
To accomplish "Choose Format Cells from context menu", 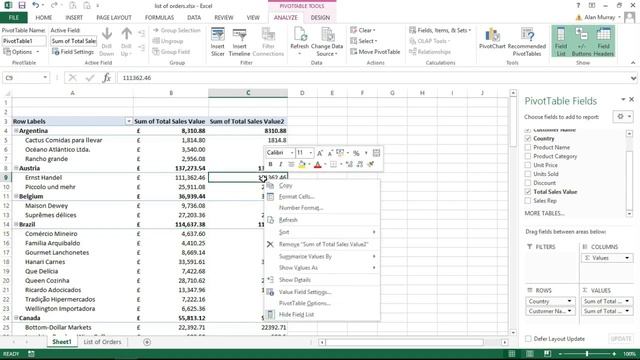I will (296, 197).
